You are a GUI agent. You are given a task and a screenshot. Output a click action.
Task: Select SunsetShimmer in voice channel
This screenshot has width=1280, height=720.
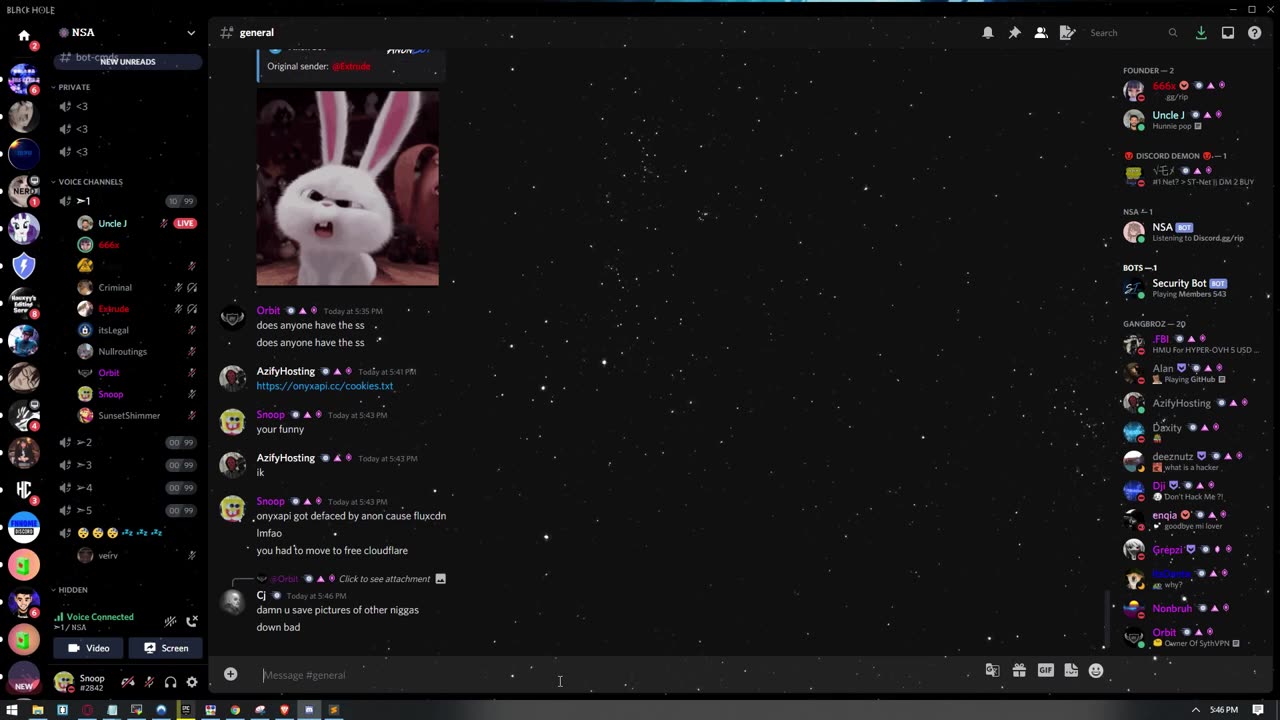[x=128, y=415]
